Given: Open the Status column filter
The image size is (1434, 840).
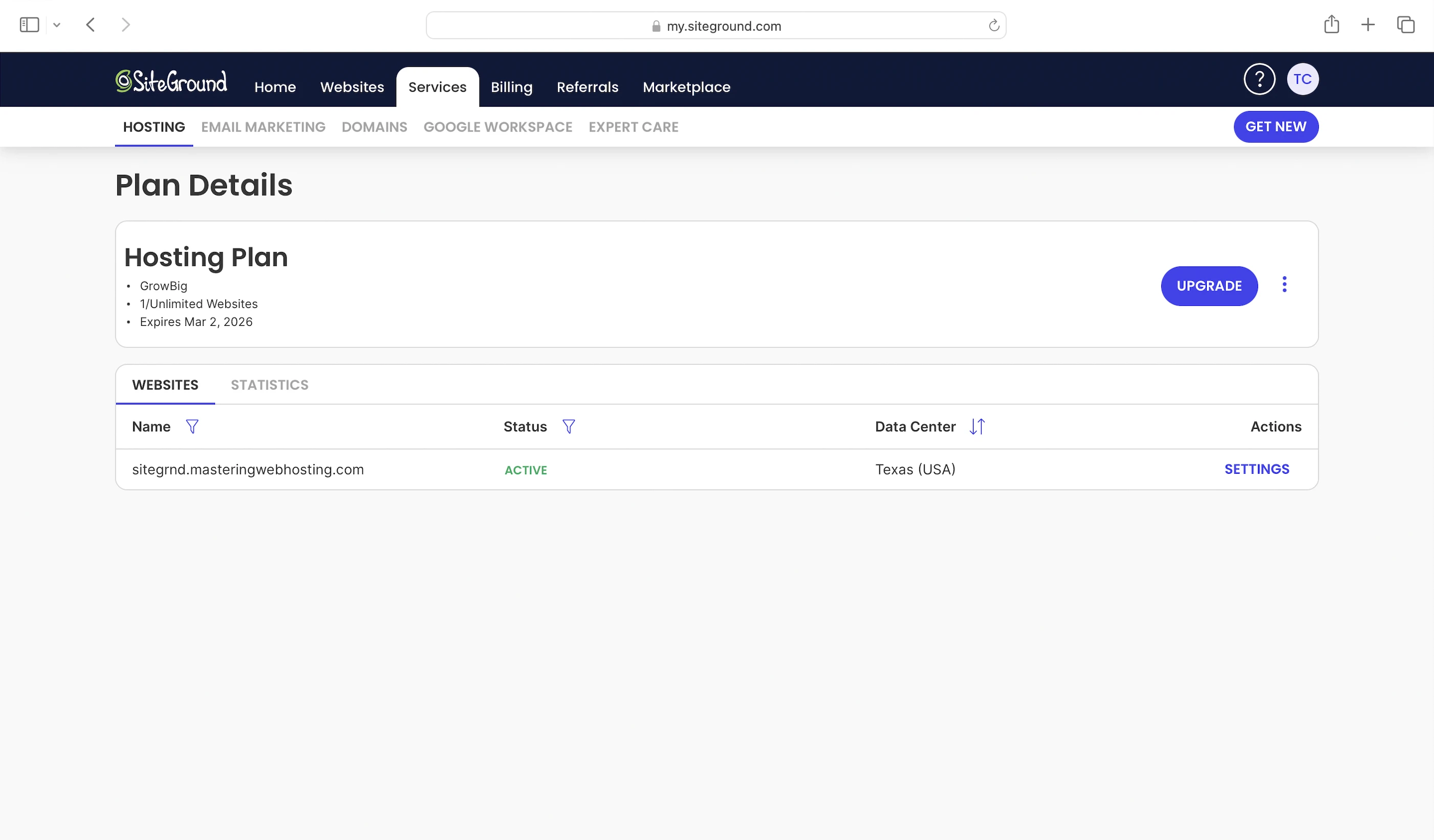Looking at the screenshot, I should [568, 427].
